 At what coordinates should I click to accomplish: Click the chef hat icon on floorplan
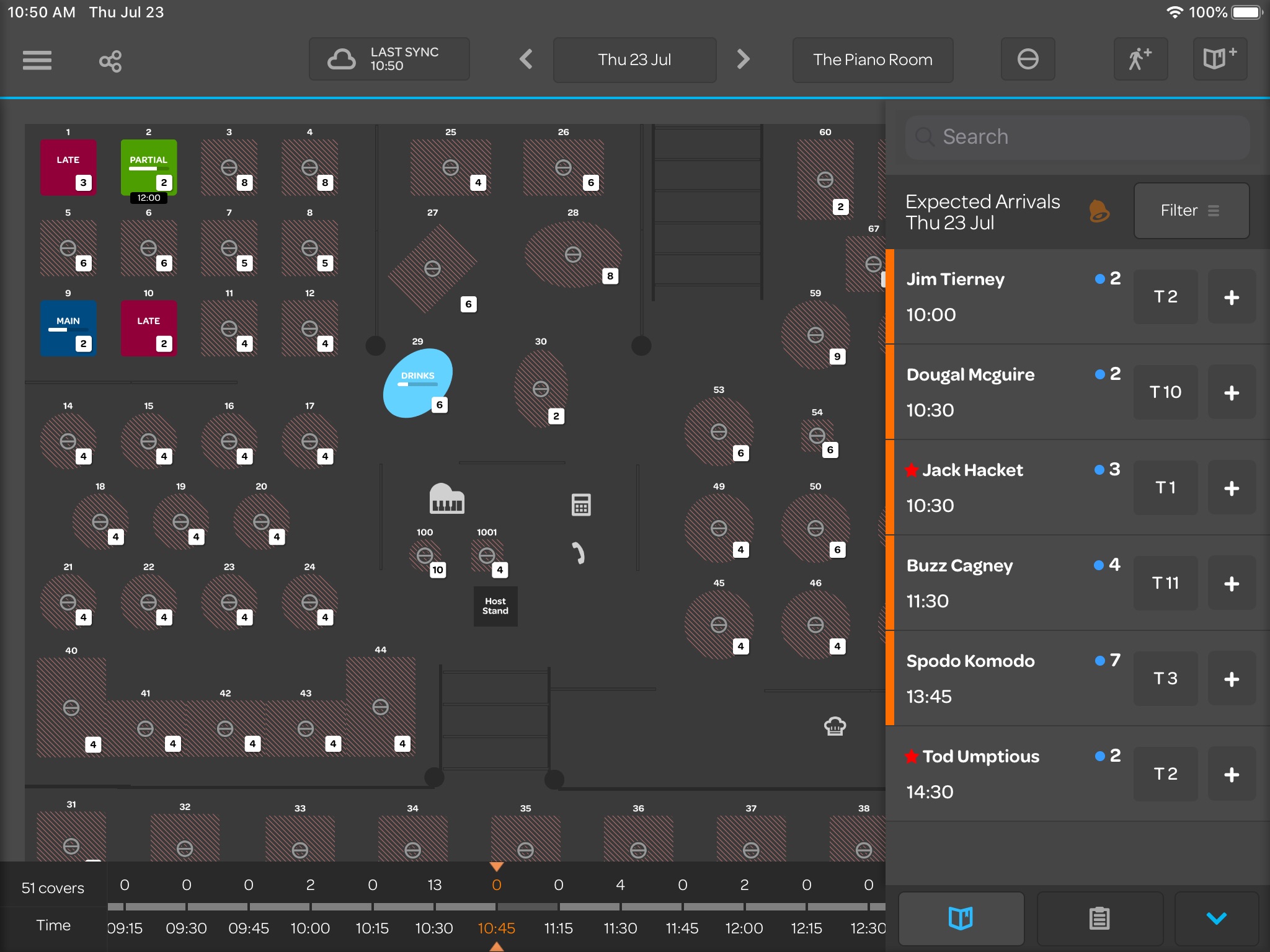coord(835,726)
